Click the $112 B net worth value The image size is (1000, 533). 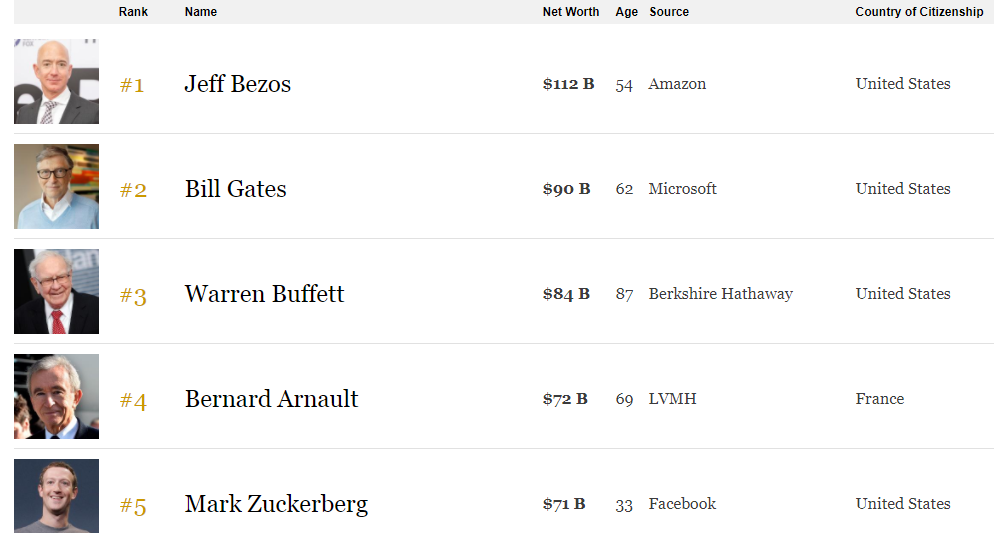tap(568, 84)
